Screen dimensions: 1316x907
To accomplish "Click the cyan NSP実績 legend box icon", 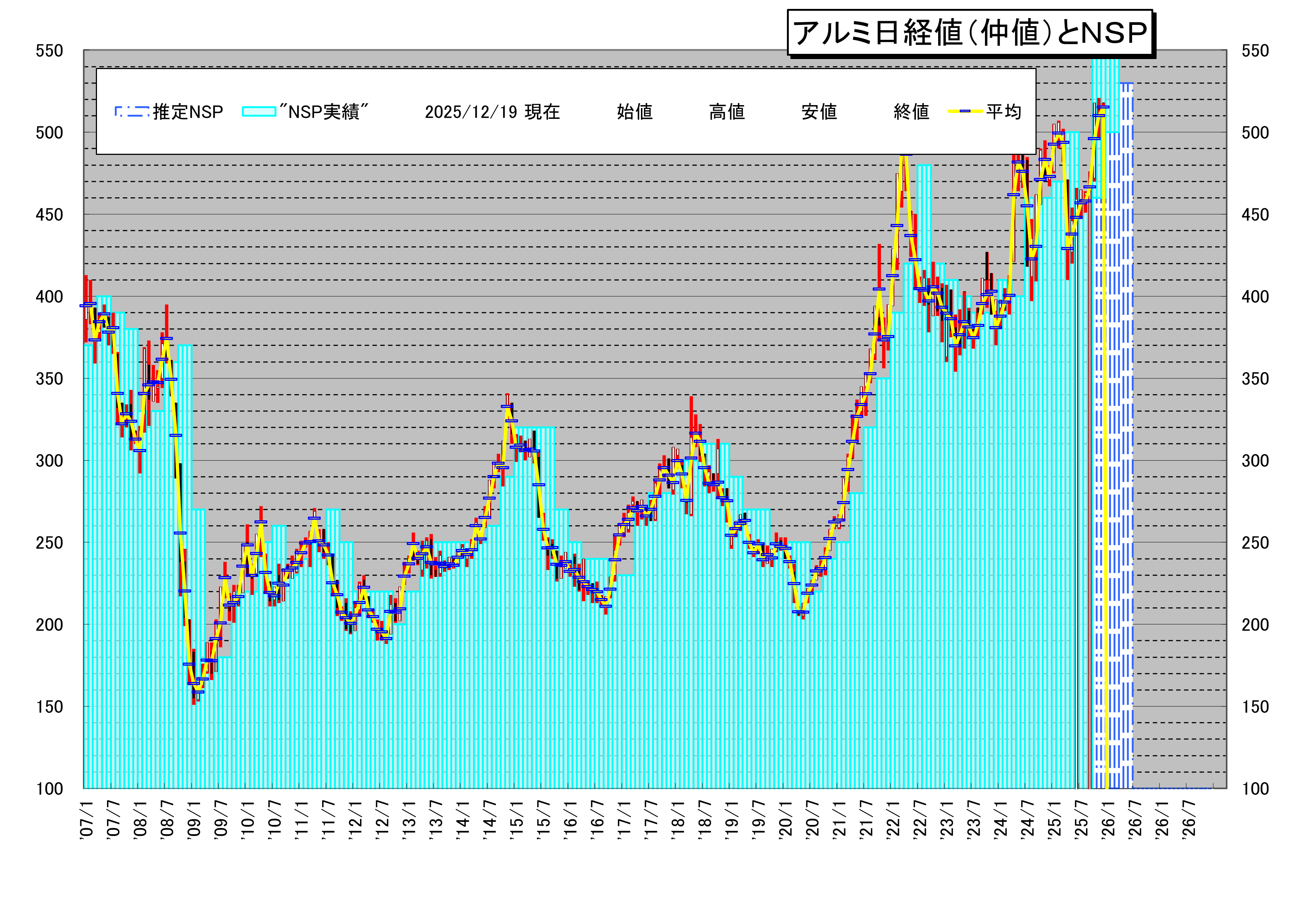I will click(x=259, y=112).
